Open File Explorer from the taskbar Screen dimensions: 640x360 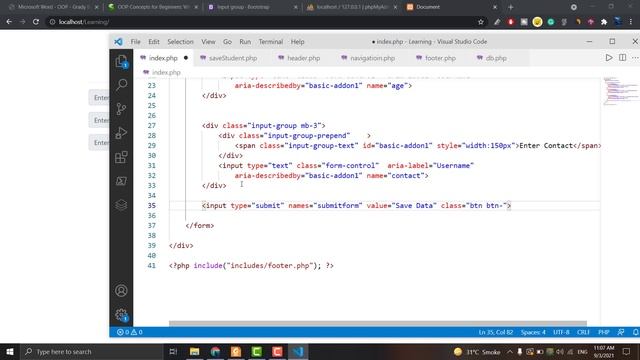coord(194,351)
